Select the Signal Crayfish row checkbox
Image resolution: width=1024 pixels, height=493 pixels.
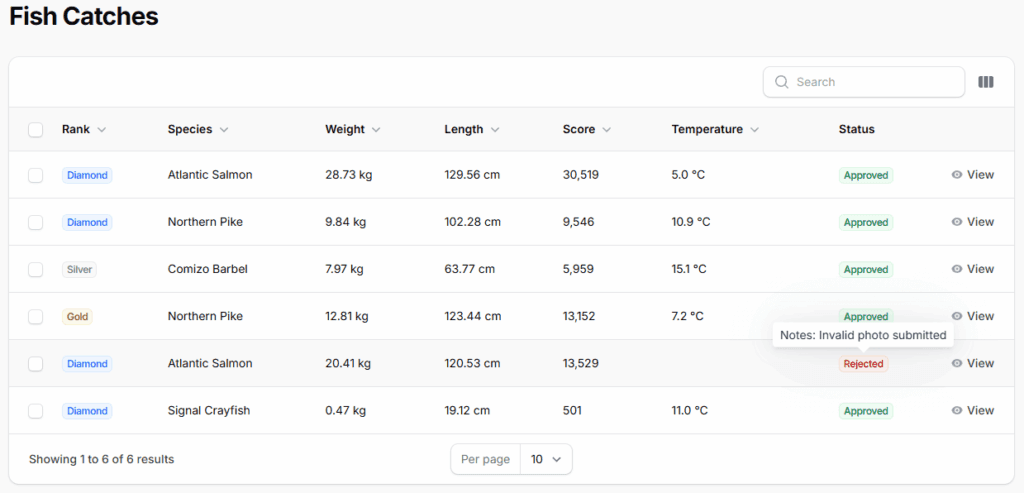tap(36, 411)
